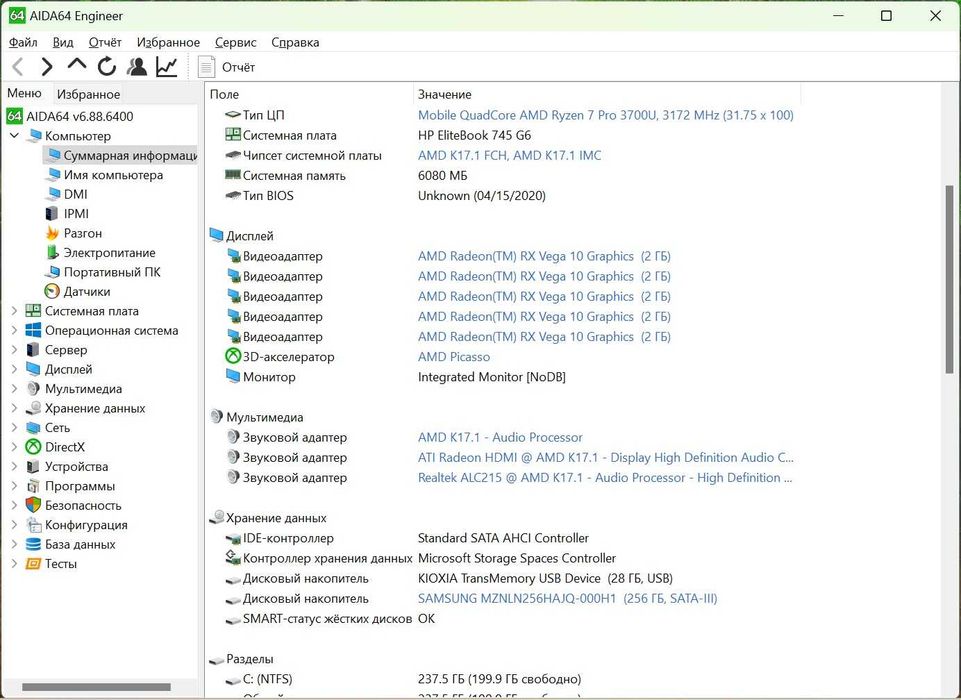
Task: Select AIDA64 v6.88.6400 root tree item
Action: (70, 116)
